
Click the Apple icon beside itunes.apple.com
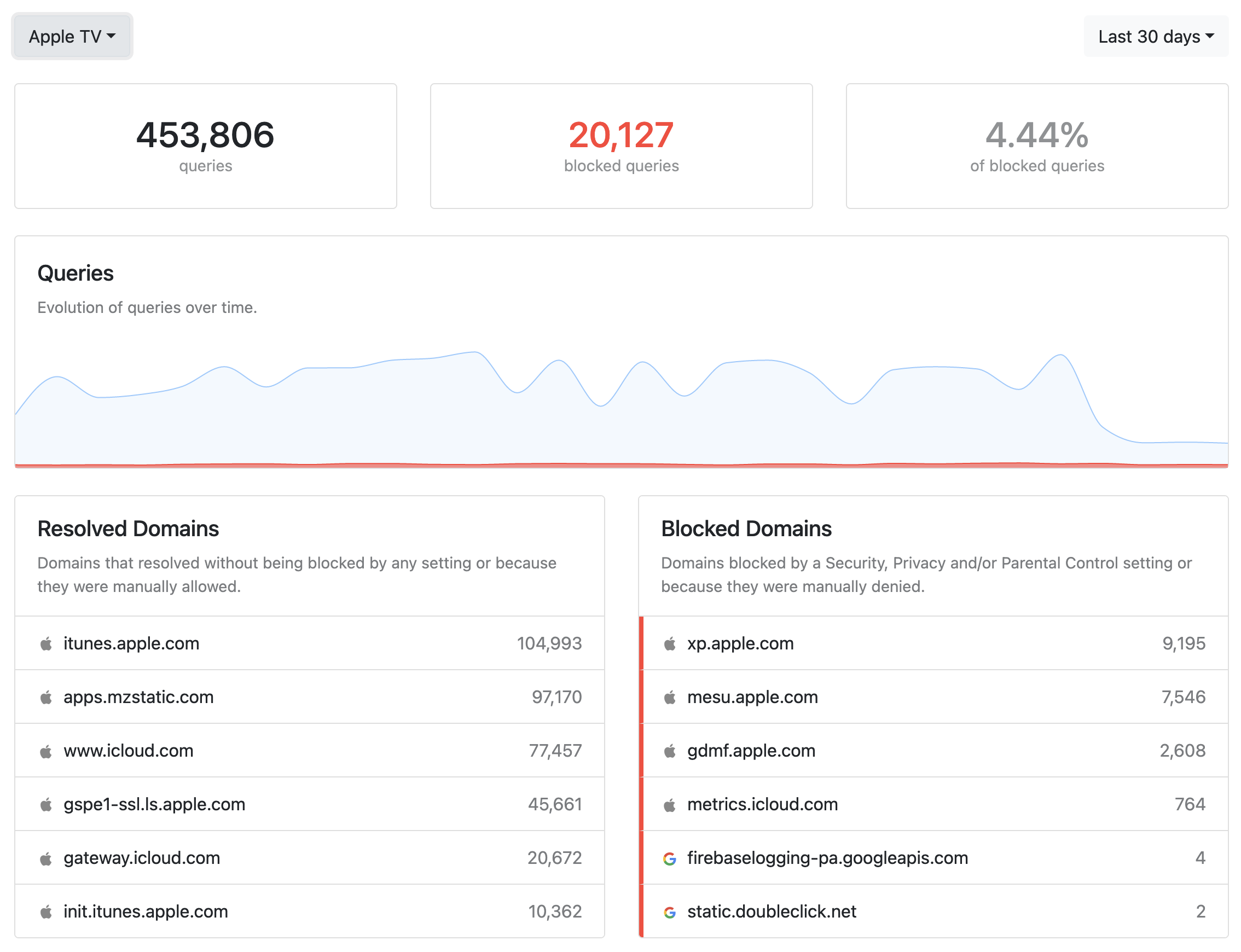[x=46, y=643]
